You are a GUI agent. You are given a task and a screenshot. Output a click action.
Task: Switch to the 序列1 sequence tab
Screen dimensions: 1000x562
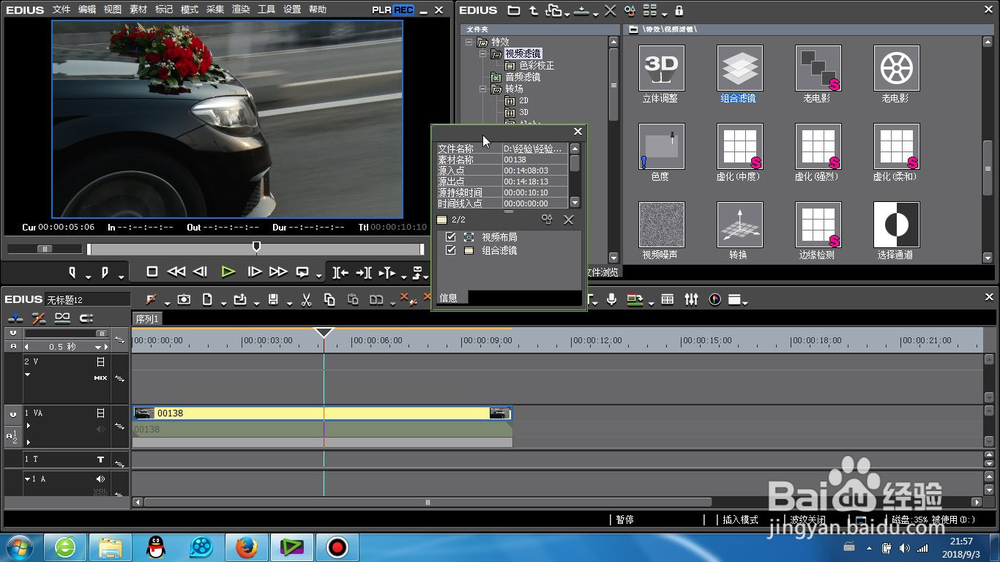[x=147, y=319]
